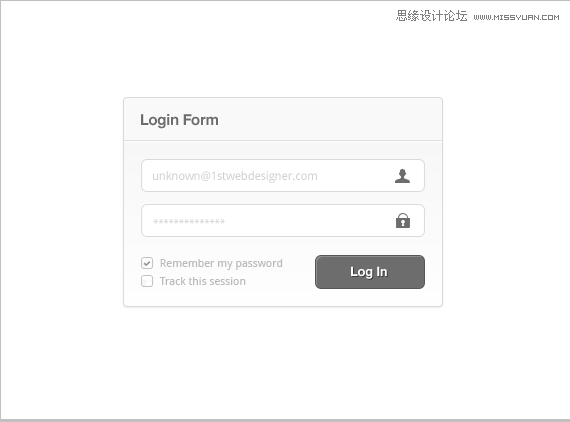Screen dimensions: 570x422
Task: Click the 'Login Form' heading
Action: pos(179,120)
